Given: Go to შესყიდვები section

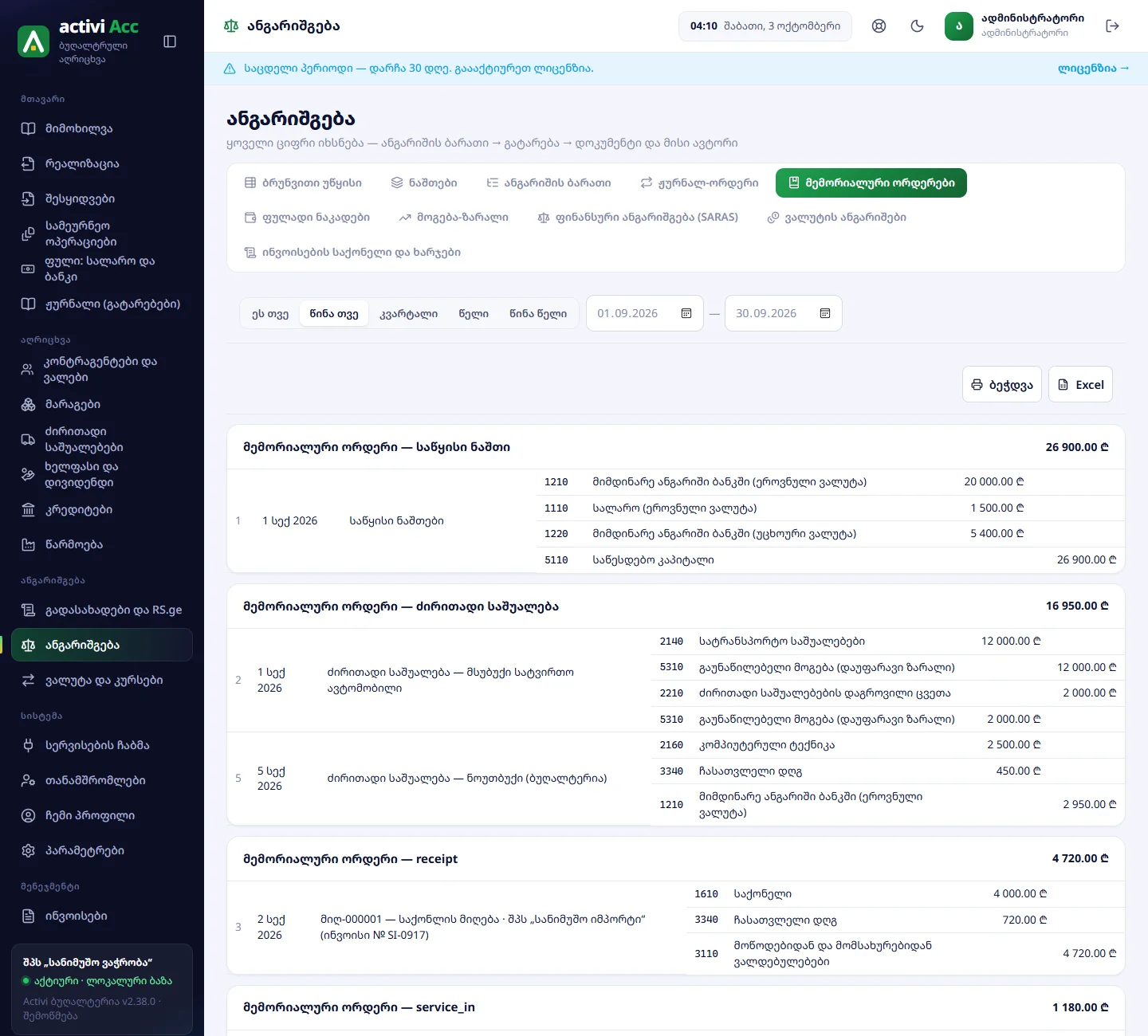Looking at the screenshot, I should [x=102, y=198].
